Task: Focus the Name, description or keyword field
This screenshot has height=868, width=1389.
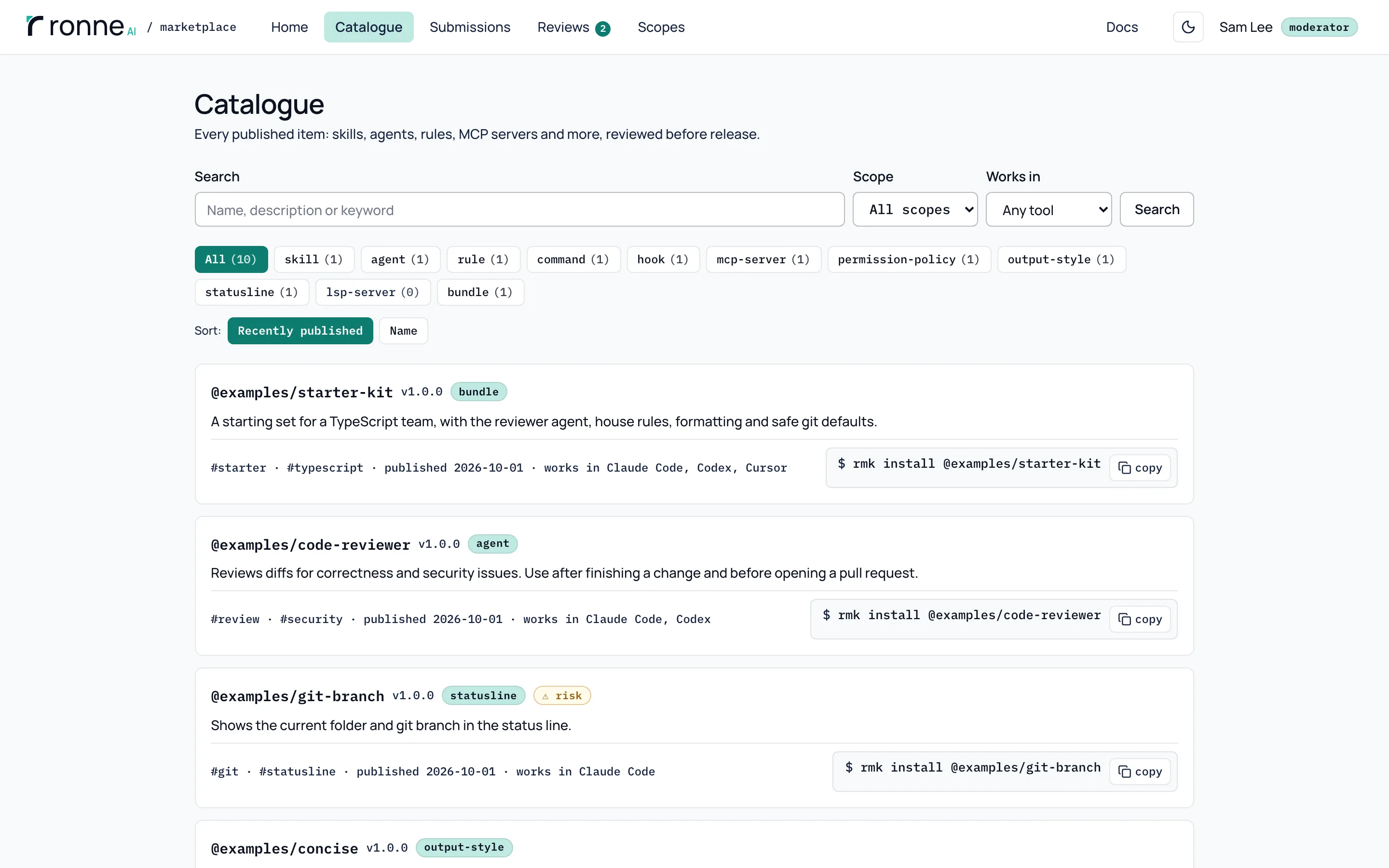Action: click(x=519, y=210)
